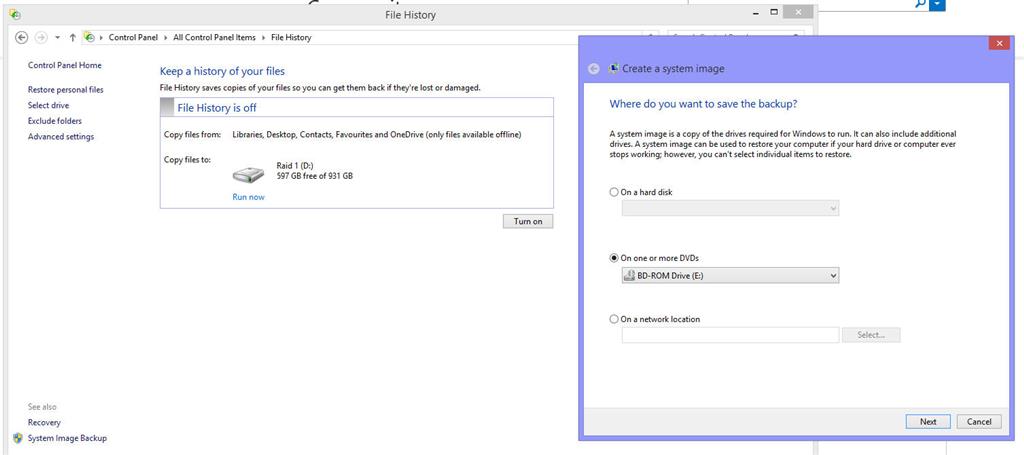
Task: Open Advanced settings link
Action: [x=61, y=136]
